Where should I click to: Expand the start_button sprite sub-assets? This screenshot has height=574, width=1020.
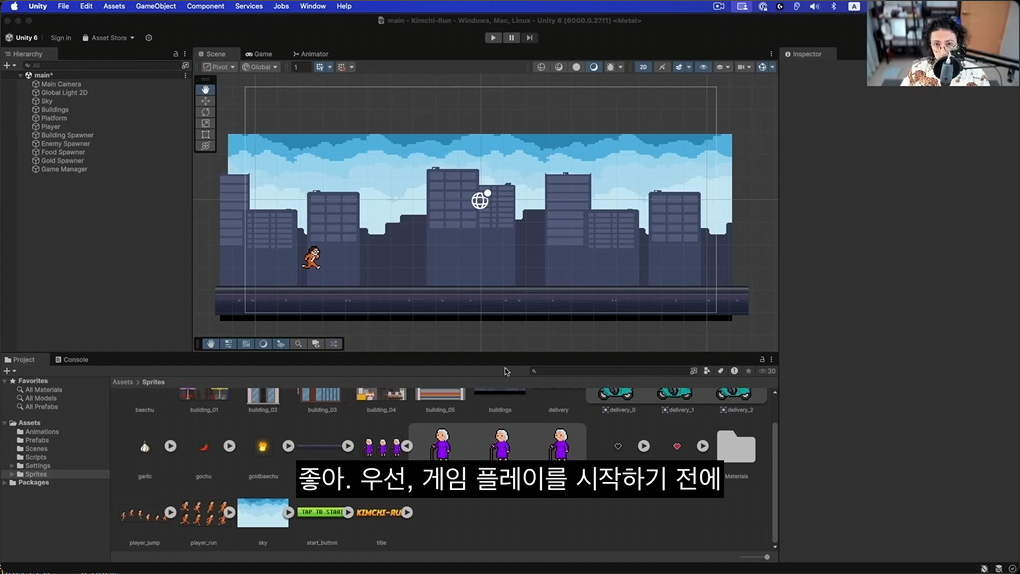pyautogui.click(x=349, y=513)
